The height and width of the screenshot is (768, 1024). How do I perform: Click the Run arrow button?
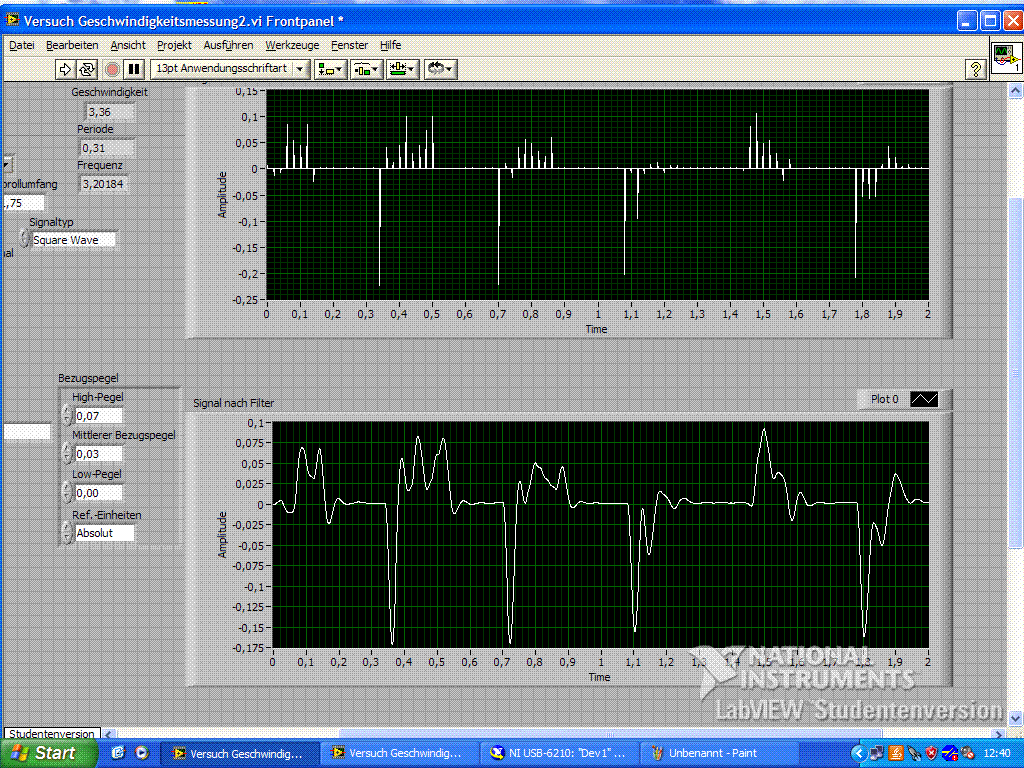(x=65, y=69)
